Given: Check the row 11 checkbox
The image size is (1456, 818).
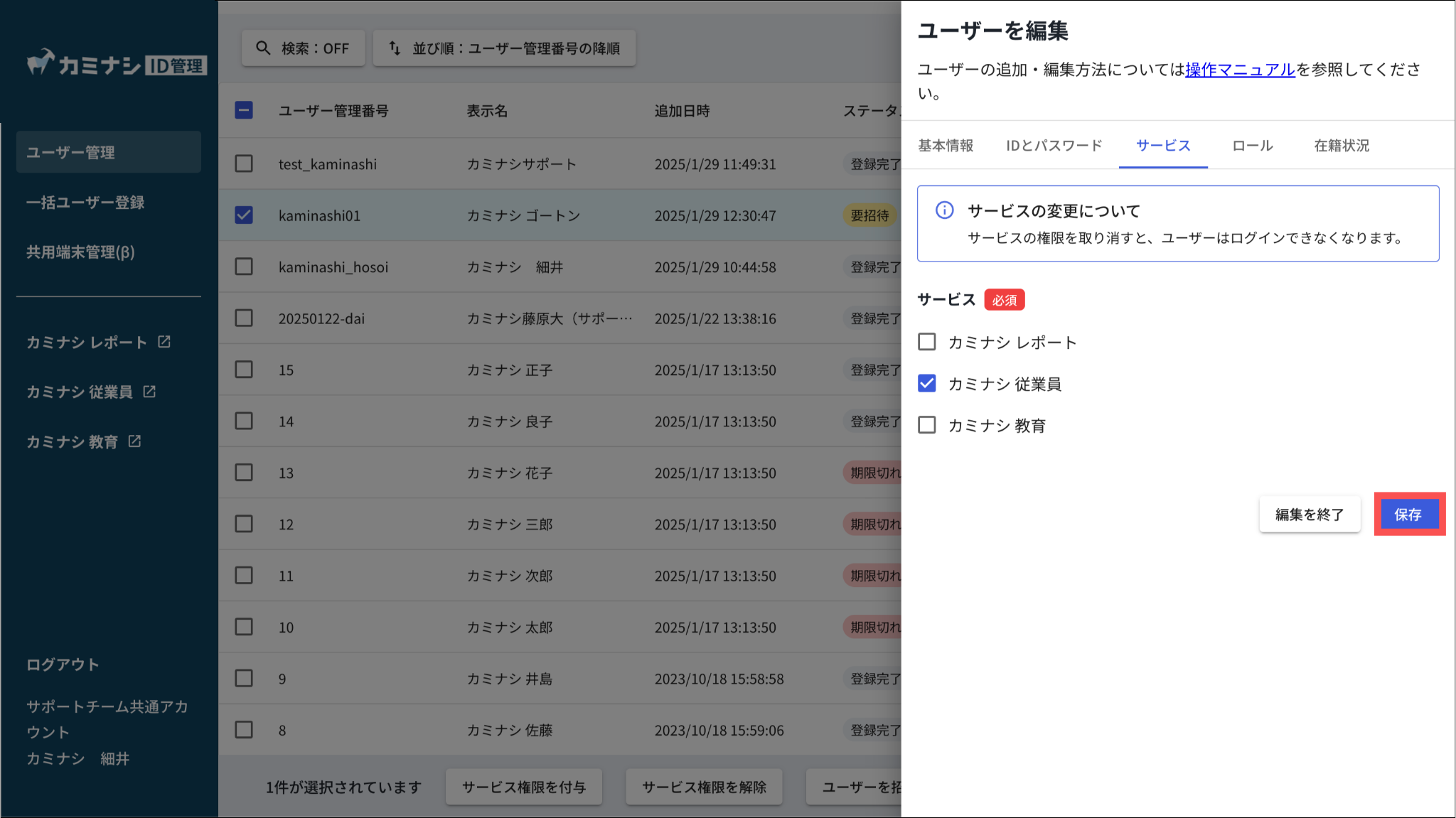Looking at the screenshot, I should pos(244,576).
